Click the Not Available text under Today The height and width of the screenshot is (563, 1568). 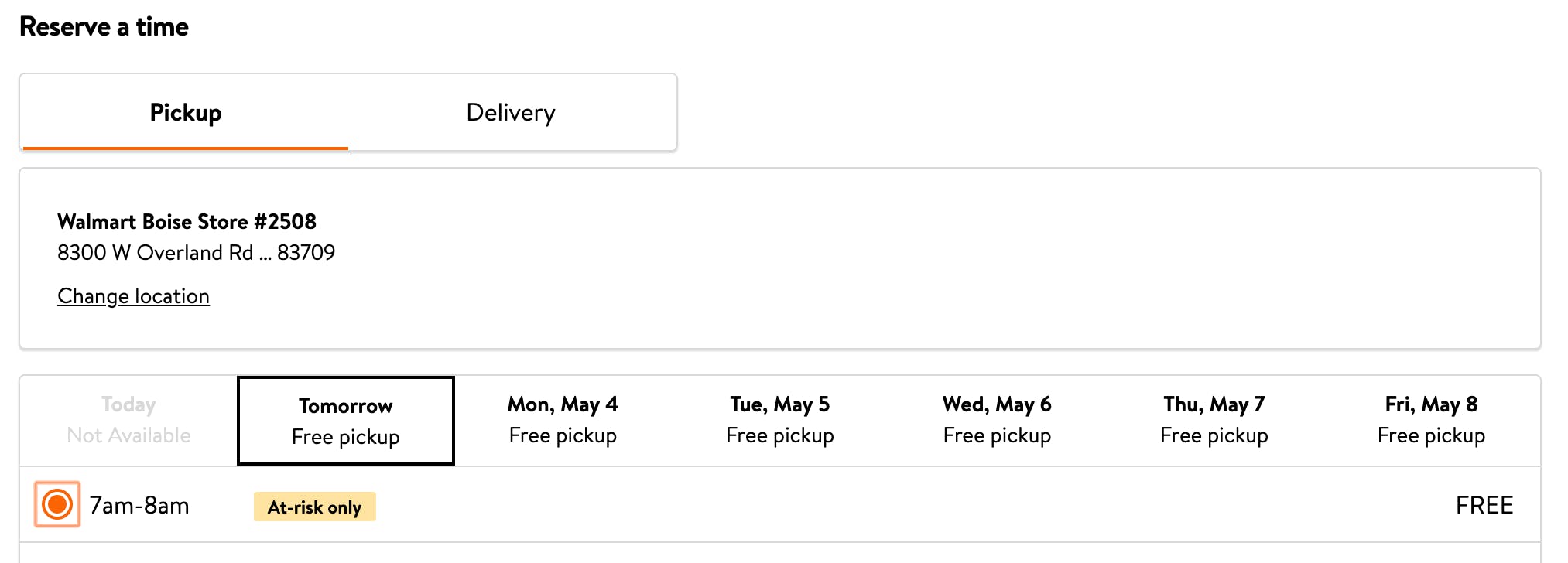tap(128, 435)
